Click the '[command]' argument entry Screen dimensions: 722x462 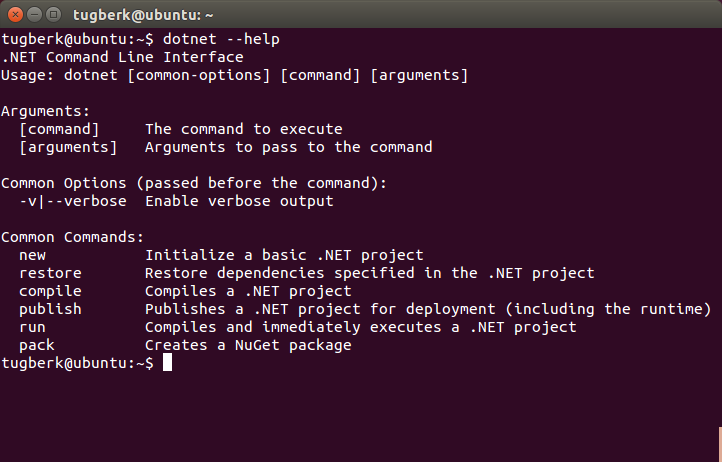click(x=59, y=129)
